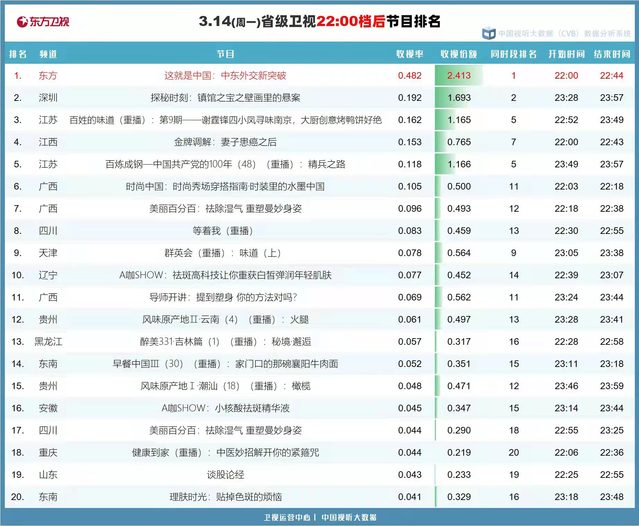
Task: Click the rating value 0.482
Action: pyautogui.click(x=410, y=75)
